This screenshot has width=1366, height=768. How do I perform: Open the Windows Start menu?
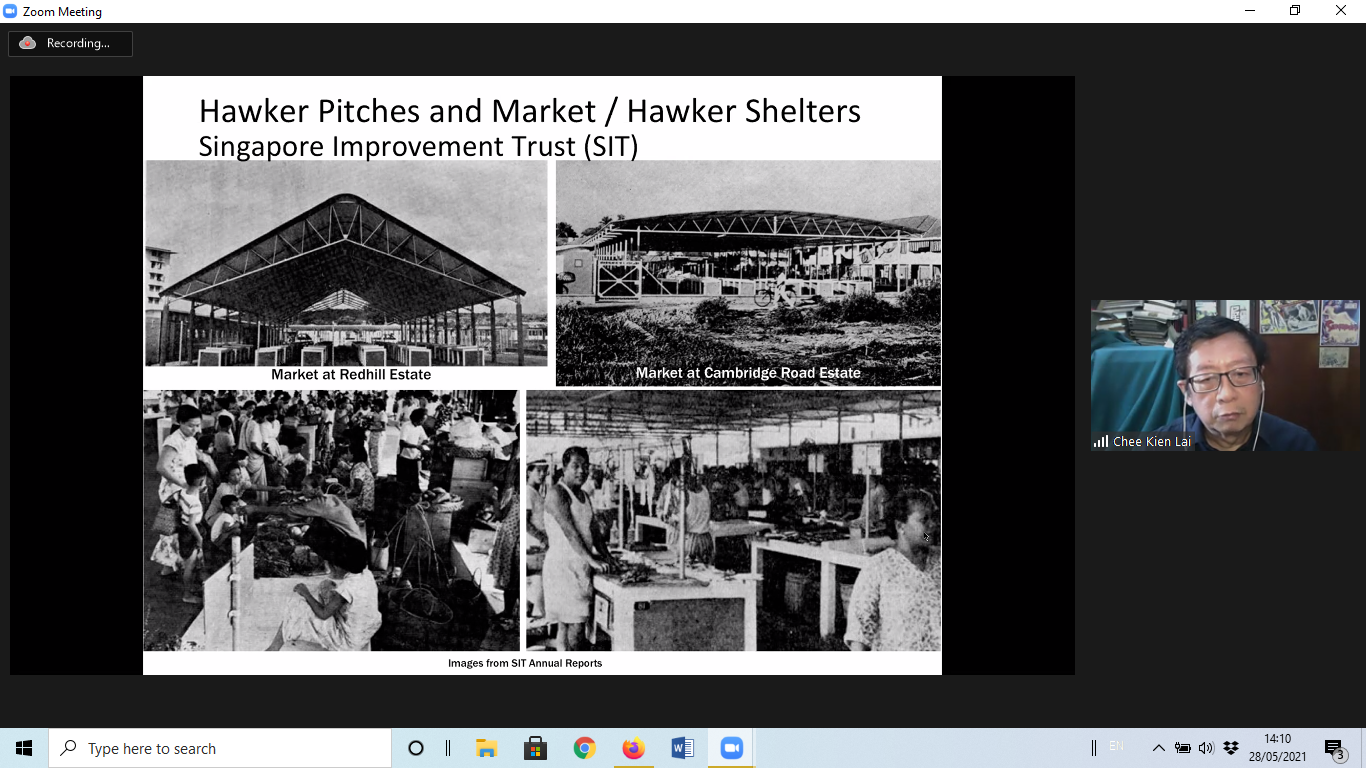click(24, 748)
